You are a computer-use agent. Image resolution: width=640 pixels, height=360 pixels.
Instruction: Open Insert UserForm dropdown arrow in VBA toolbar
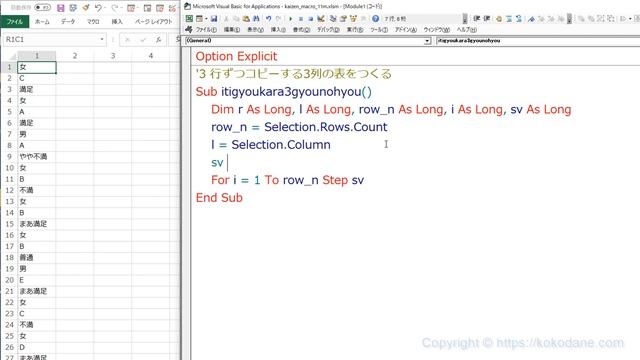206,18
